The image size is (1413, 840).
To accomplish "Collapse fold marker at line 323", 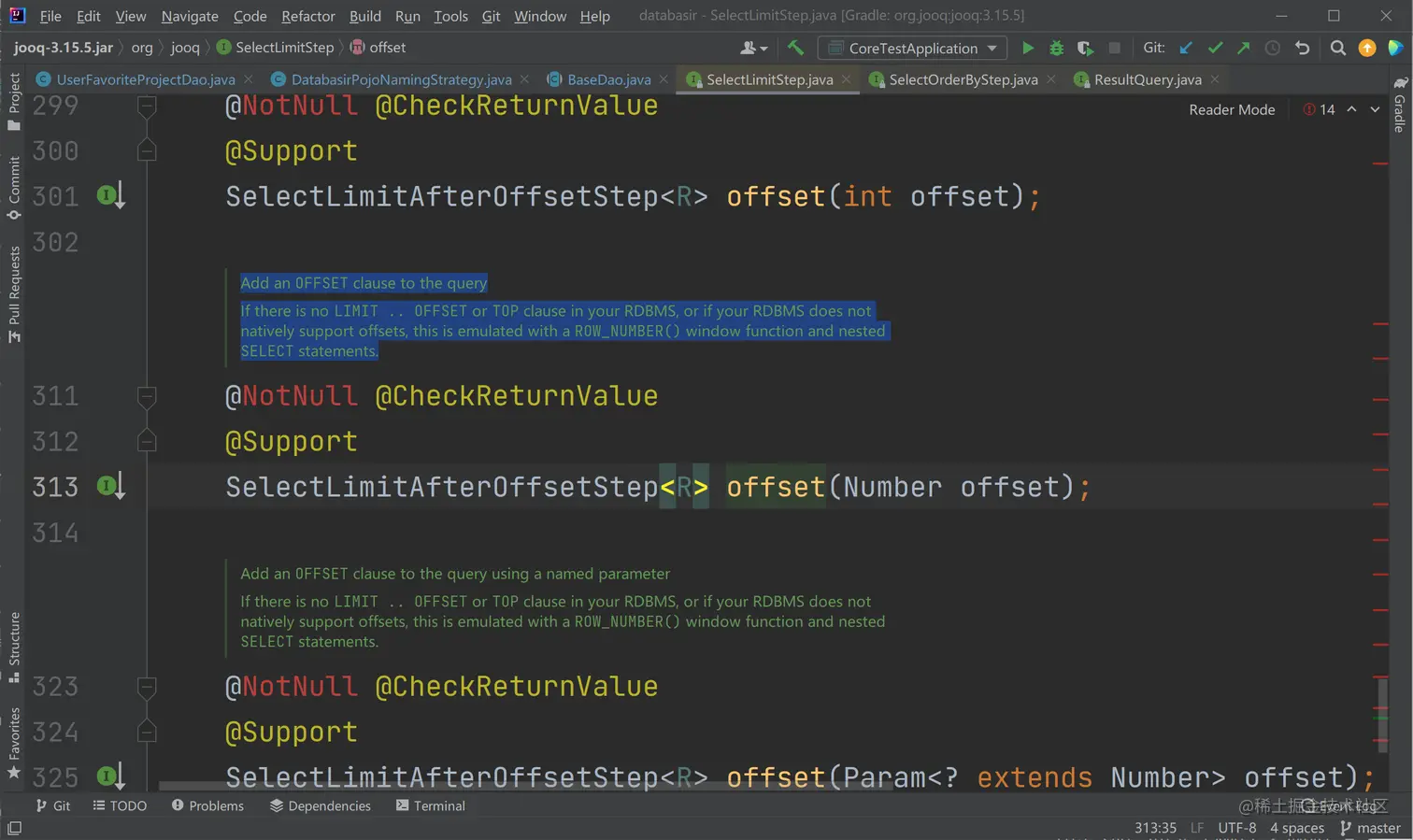I will point(147,687).
